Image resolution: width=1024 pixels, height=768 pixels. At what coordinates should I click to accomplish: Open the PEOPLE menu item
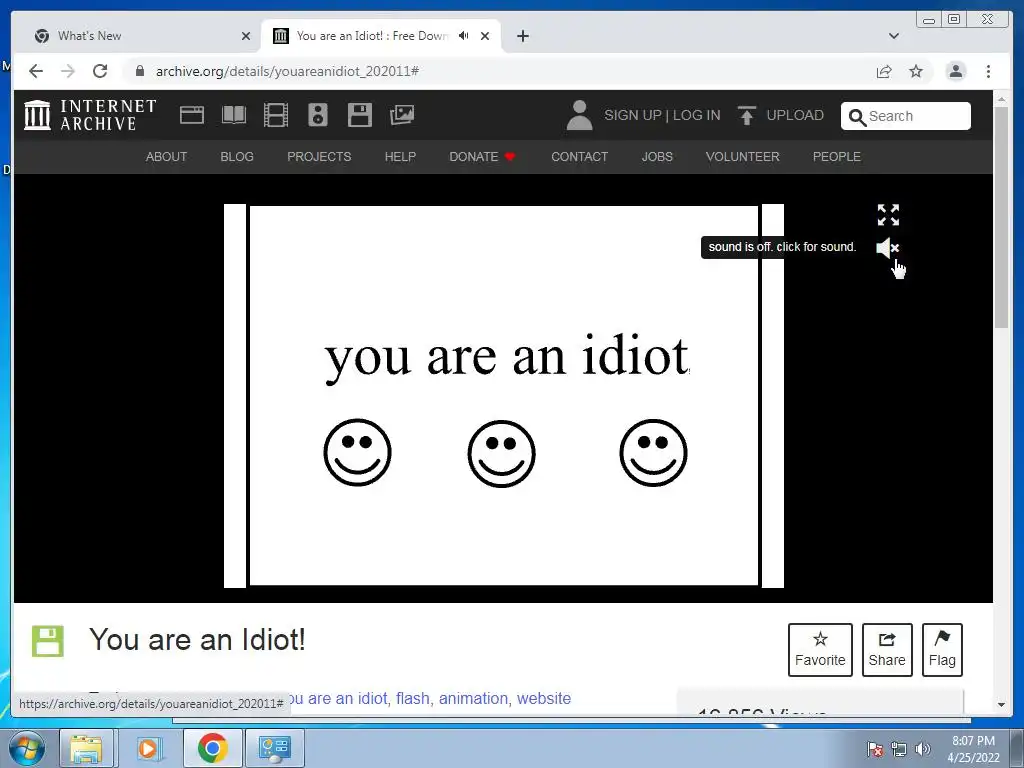(837, 157)
